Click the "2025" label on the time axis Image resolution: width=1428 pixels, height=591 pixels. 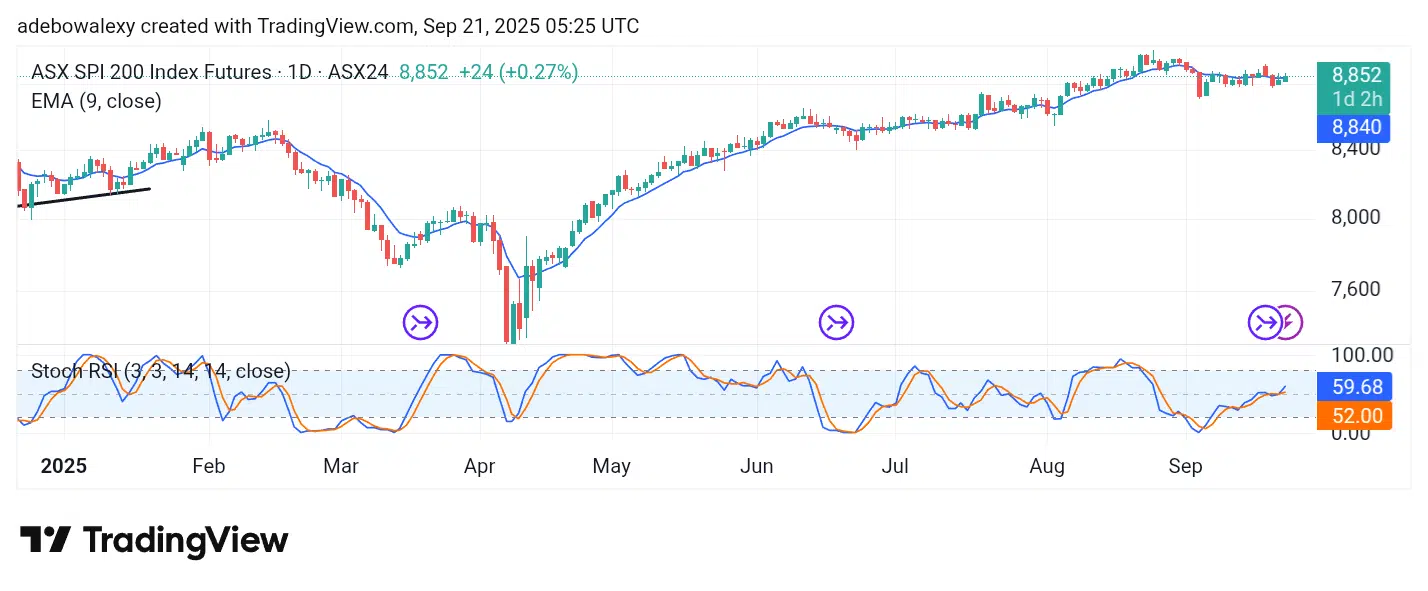(62, 466)
